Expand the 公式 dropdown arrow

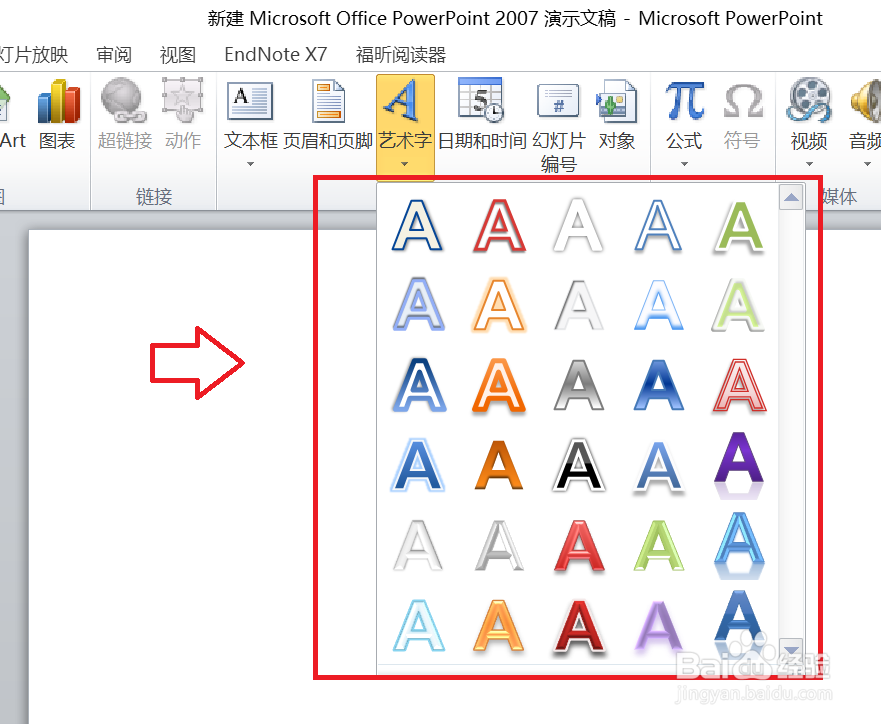click(x=684, y=164)
